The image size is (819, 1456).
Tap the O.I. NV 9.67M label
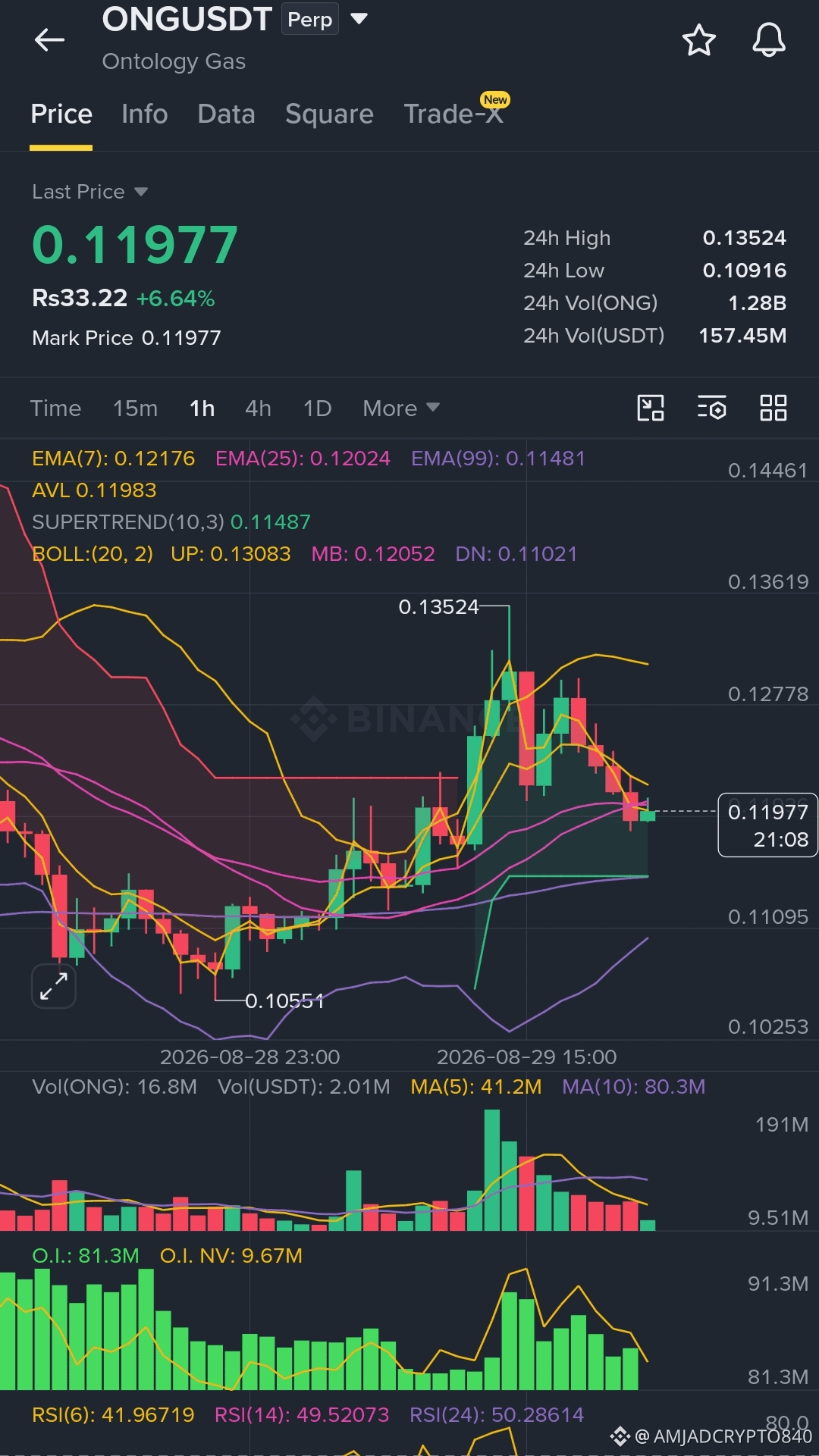coord(231,1256)
